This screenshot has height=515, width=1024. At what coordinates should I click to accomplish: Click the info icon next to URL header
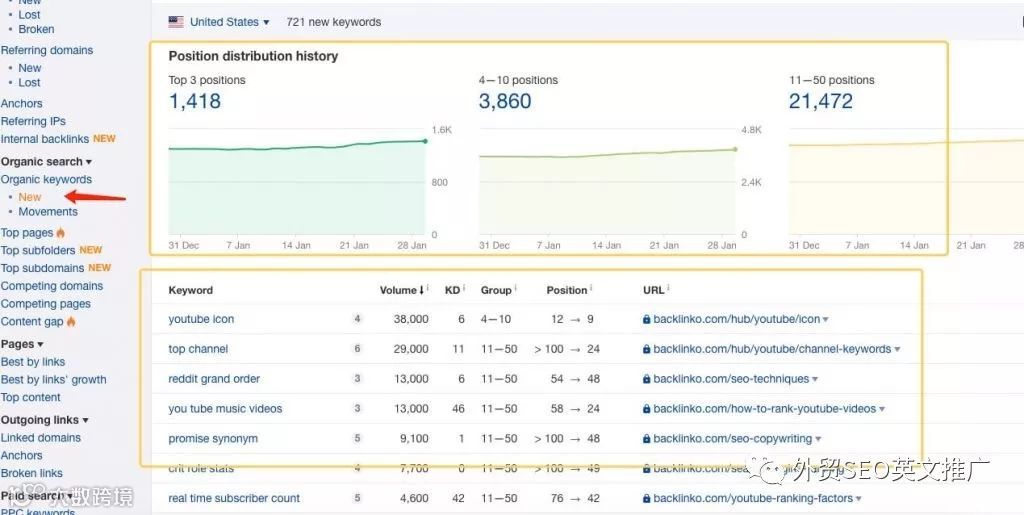tap(668, 288)
